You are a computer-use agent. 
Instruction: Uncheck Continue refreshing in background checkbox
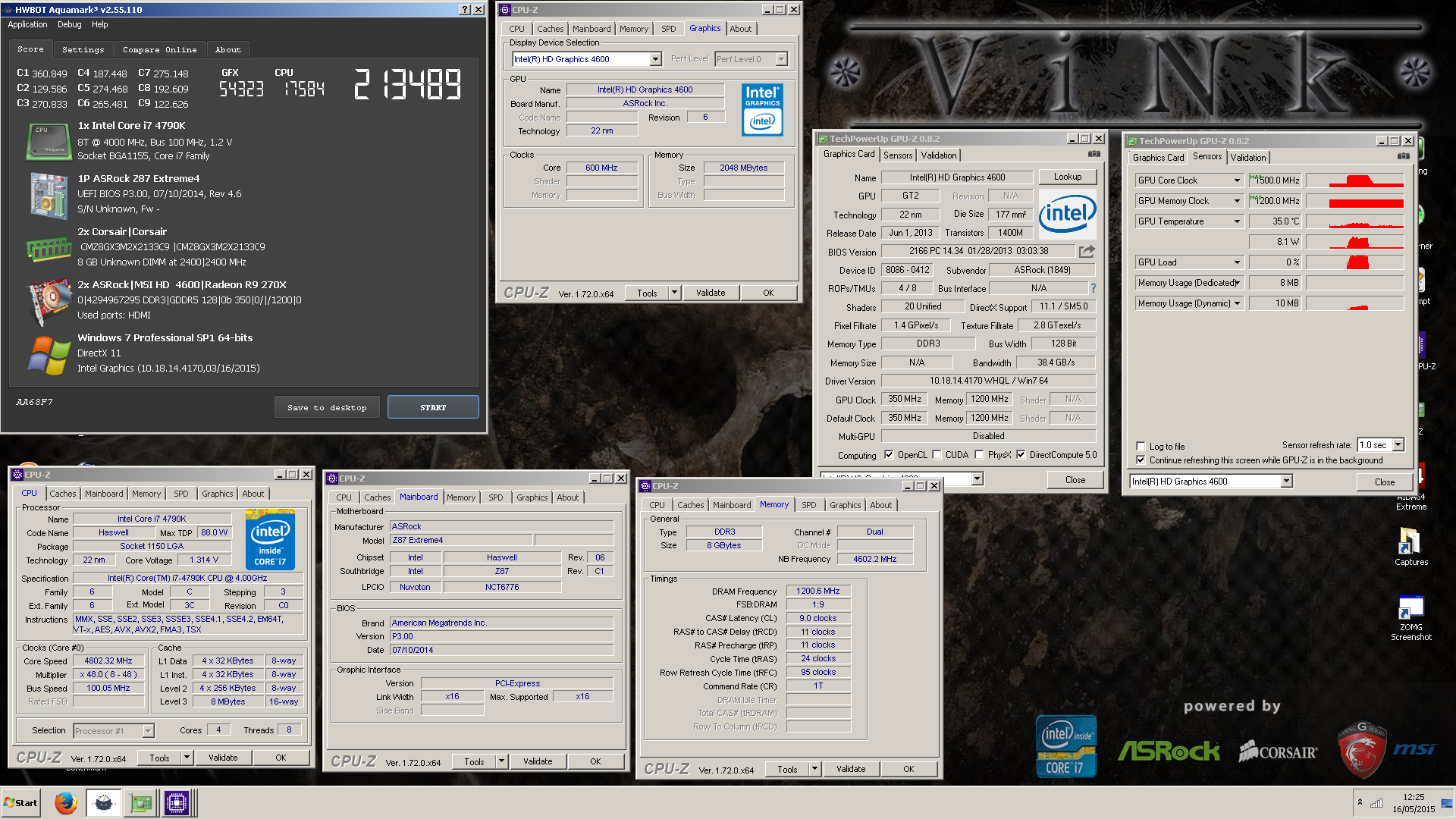[1141, 460]
